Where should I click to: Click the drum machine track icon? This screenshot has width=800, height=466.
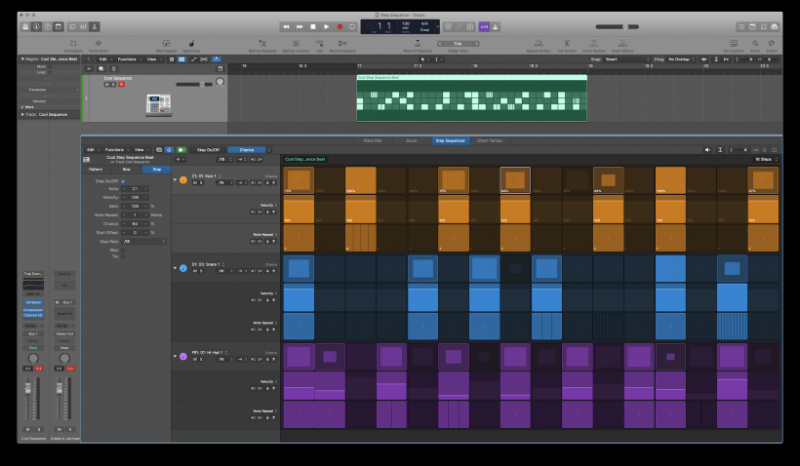point(159,105)
